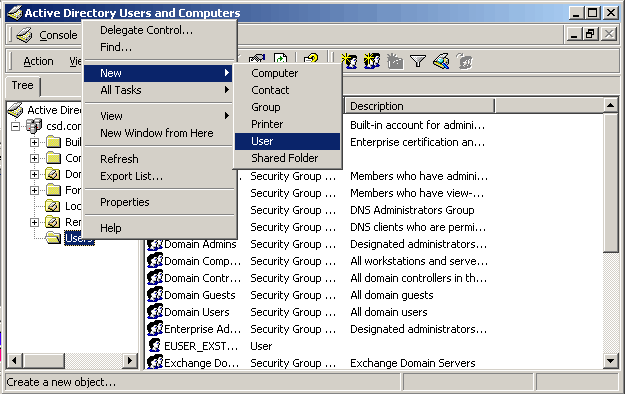The image size is (625, 394).
Task: Click the Console menu icon
Action: 25,35
